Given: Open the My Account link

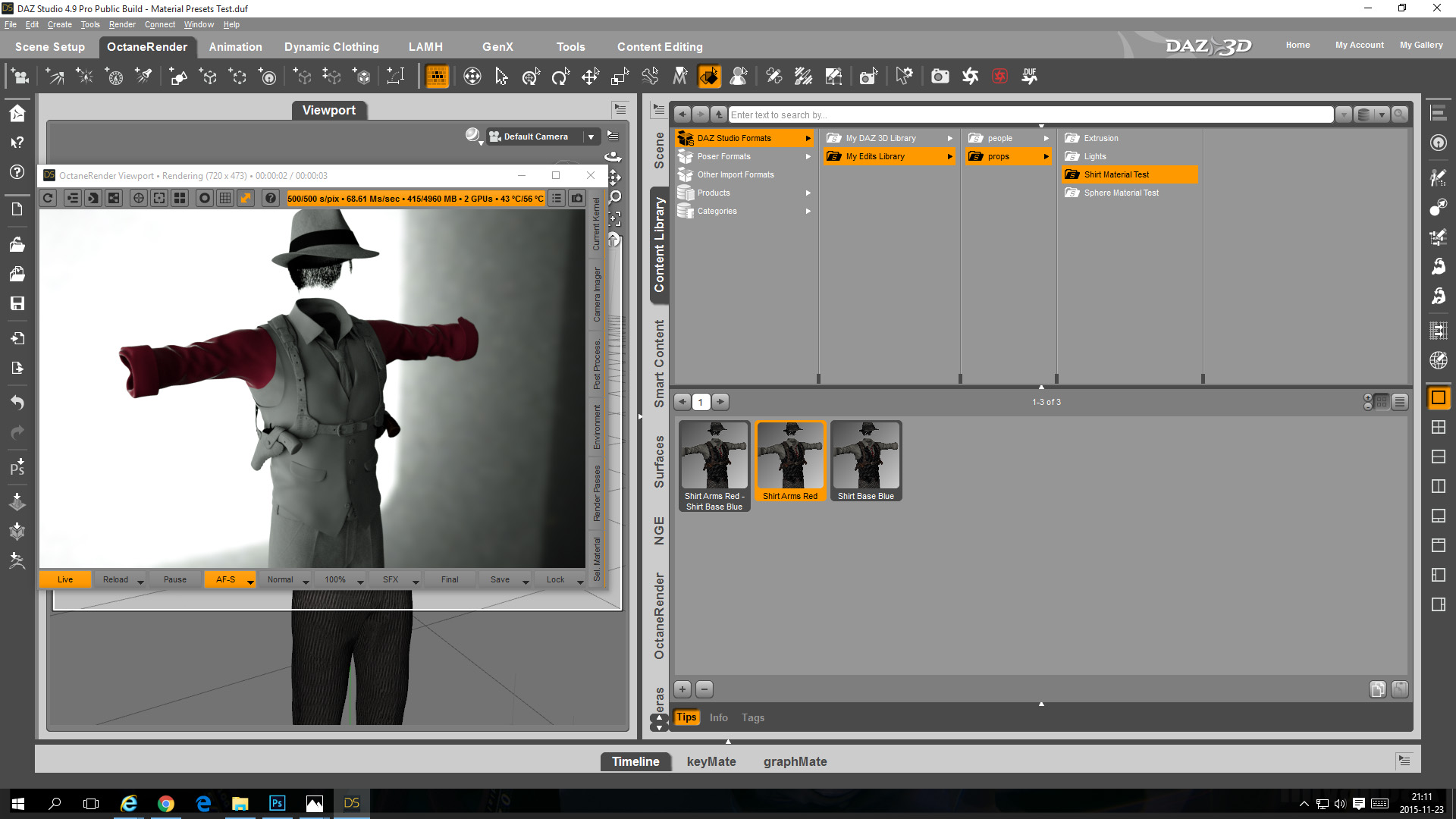Looking at the screenshot, I should [1359, 45].
